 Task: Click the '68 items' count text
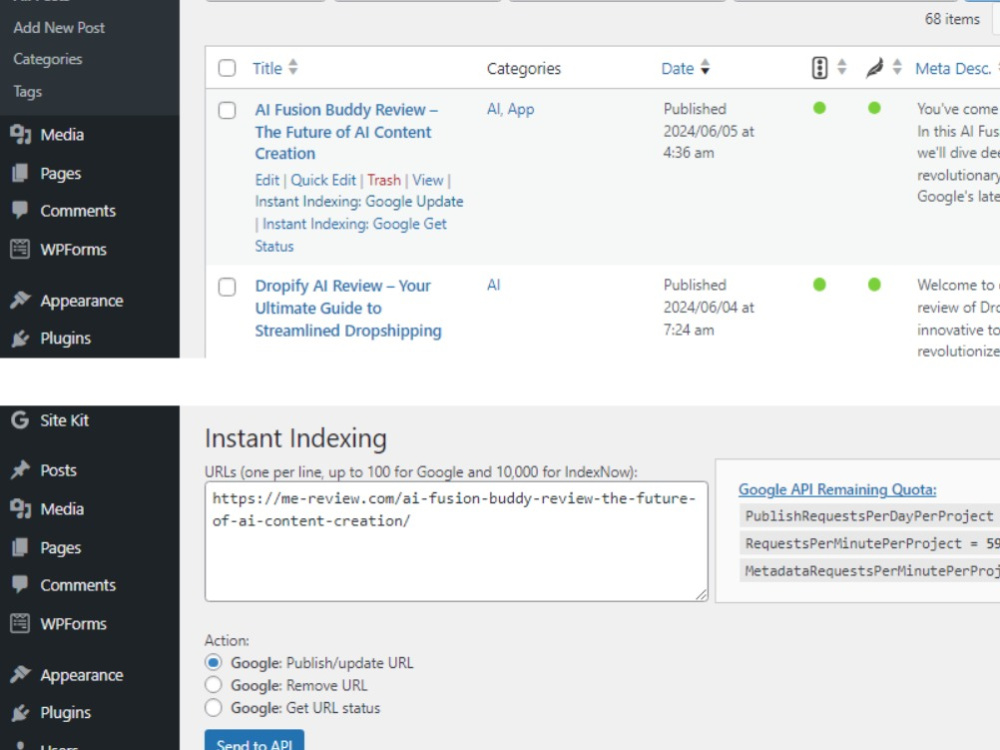952,19
